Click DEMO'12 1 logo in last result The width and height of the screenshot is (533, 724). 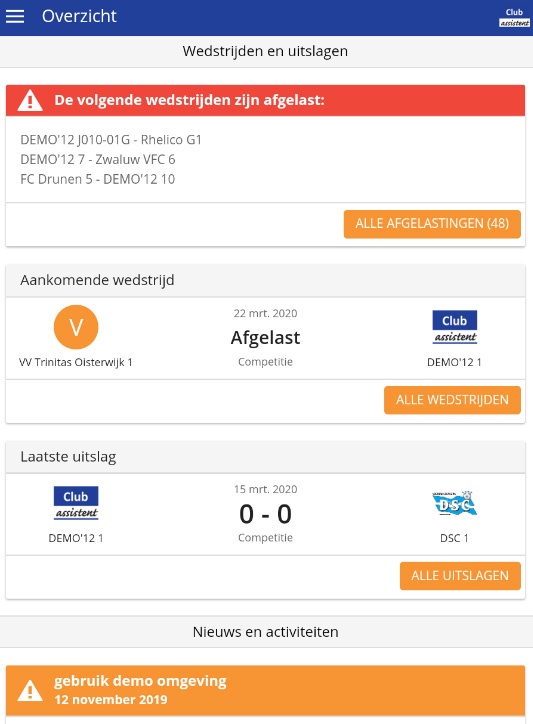[76, 503]
